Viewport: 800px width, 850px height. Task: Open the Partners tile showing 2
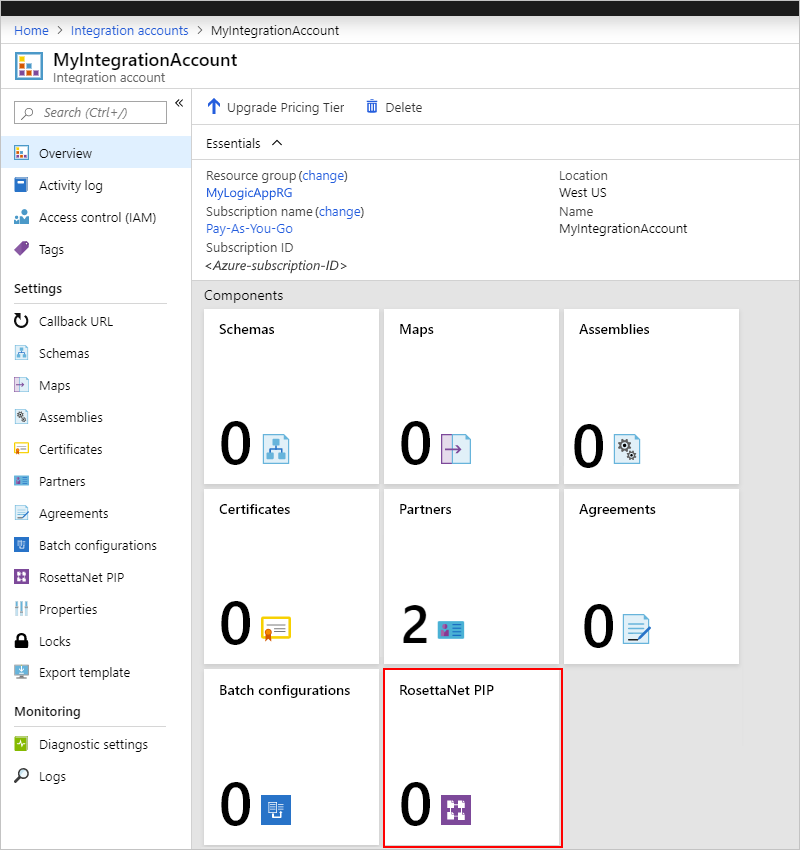click(471, 576)
